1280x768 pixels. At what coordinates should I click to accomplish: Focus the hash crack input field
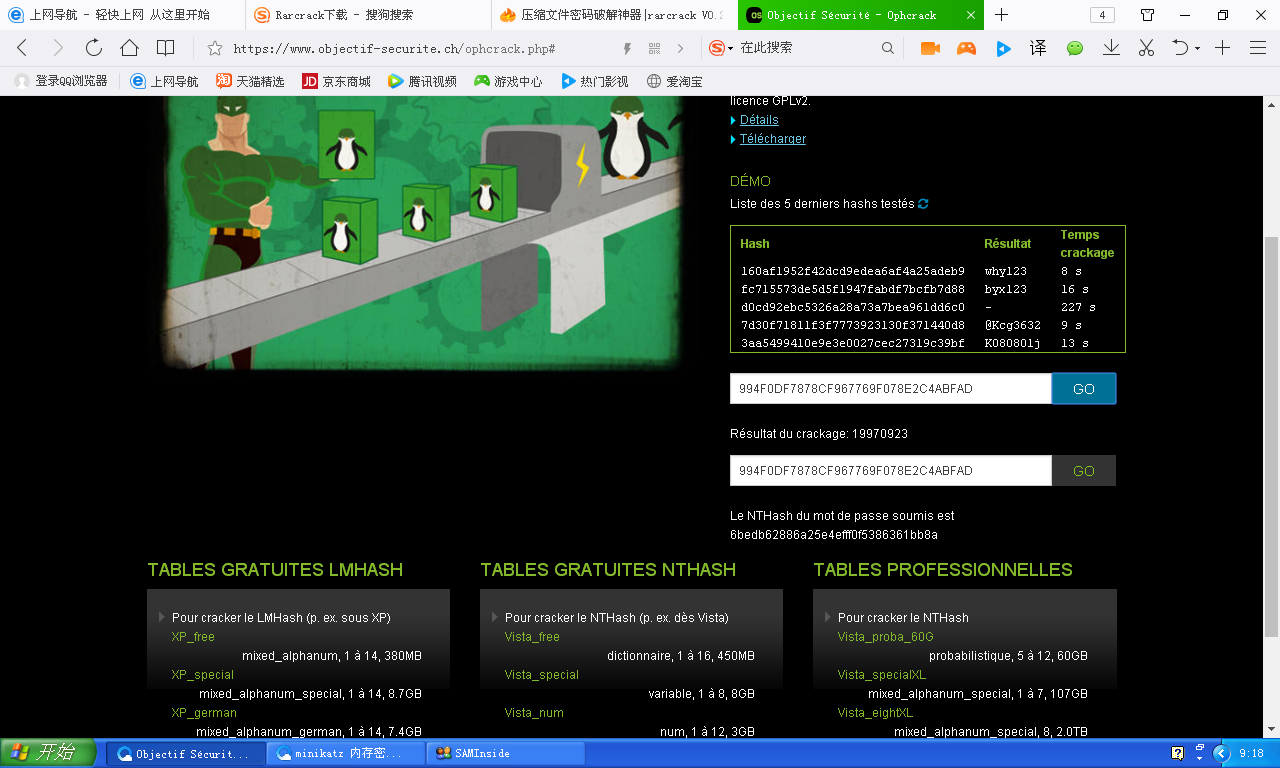click(x=891, y=389)
